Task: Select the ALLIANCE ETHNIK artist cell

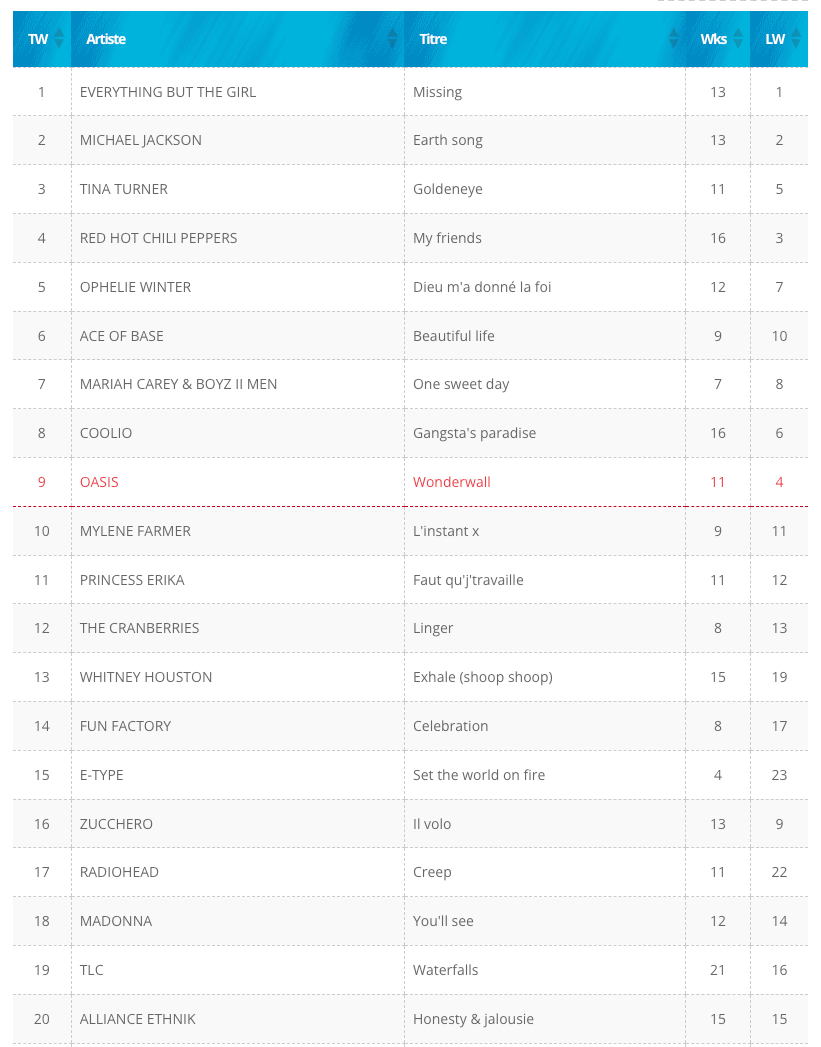Action: tap(138, 1019)
